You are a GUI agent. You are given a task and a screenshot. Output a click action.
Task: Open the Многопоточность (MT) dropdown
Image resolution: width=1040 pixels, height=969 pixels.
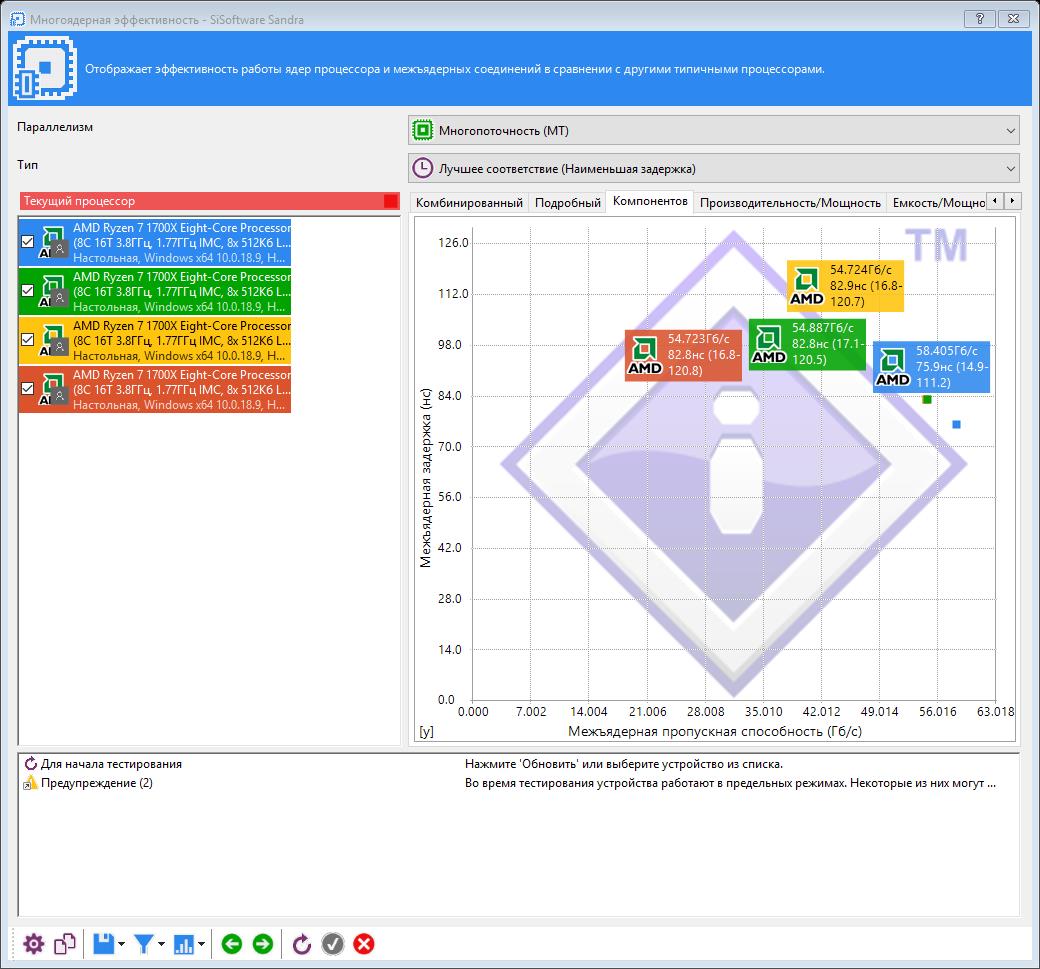(714, 130)
